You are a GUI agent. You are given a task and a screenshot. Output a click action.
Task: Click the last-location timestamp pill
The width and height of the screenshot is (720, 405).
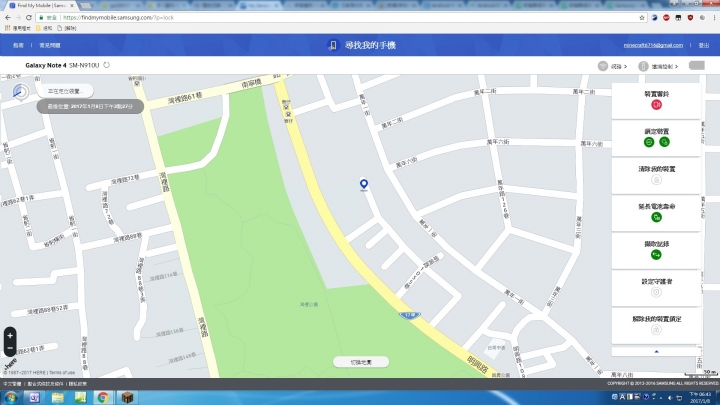pos(90,106)
